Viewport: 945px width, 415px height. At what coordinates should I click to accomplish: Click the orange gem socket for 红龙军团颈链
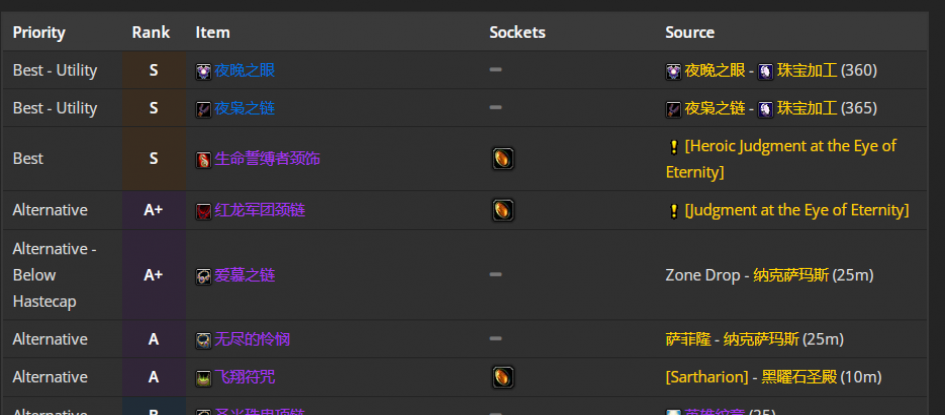point(503,210)
